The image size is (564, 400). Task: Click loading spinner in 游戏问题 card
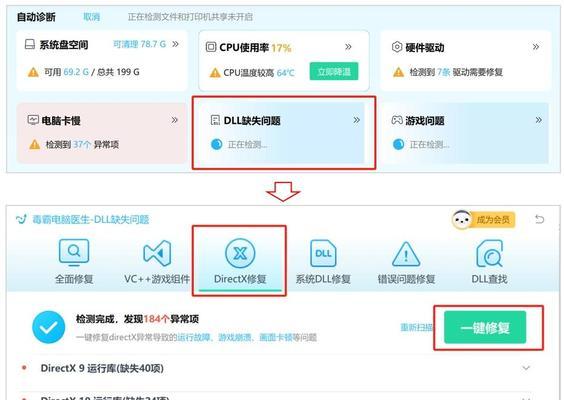399,144
